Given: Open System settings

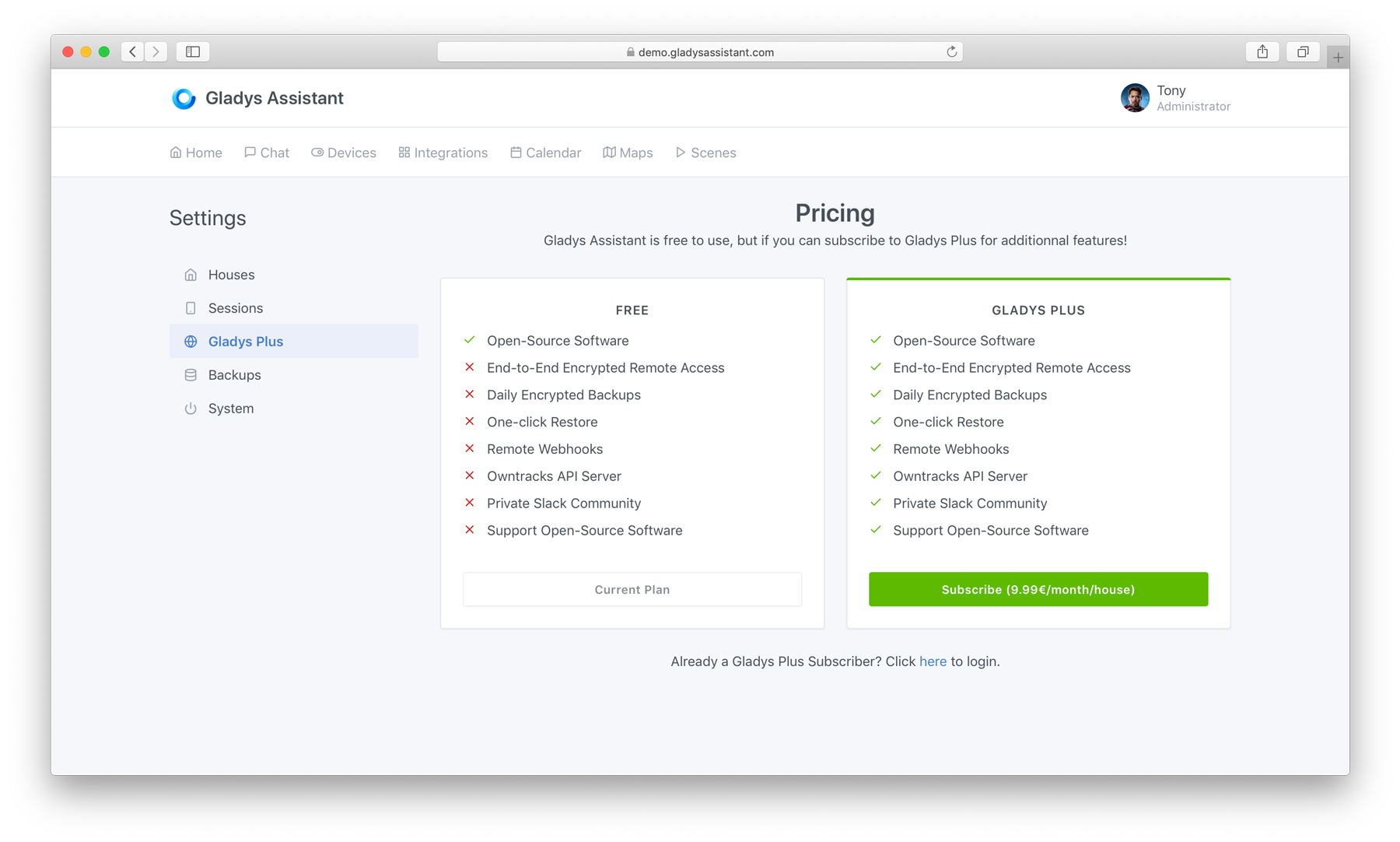Looking at the screenshot, I should click(294, 409).
